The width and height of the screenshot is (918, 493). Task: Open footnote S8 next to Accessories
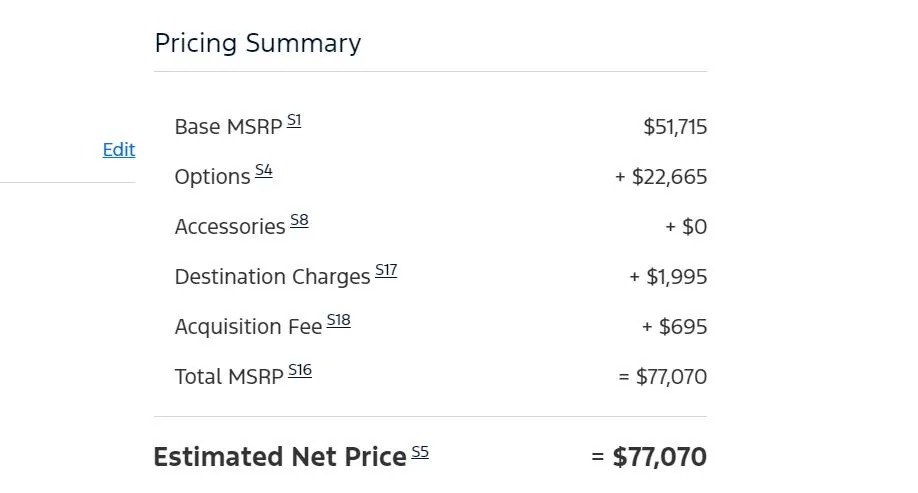point(299,220)
